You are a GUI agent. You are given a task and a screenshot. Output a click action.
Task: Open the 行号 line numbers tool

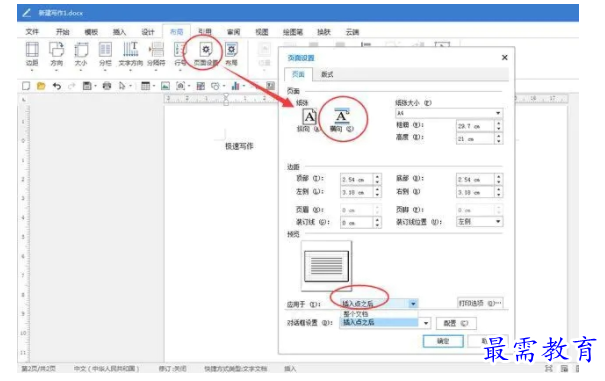pyautogui.click(x=180, y=54)
